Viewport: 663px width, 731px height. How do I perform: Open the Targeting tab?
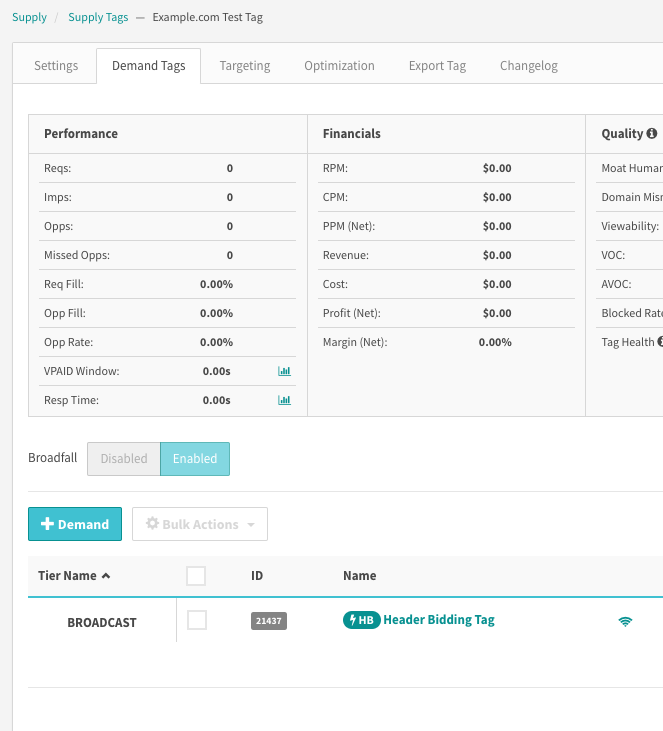pos(245,66)
